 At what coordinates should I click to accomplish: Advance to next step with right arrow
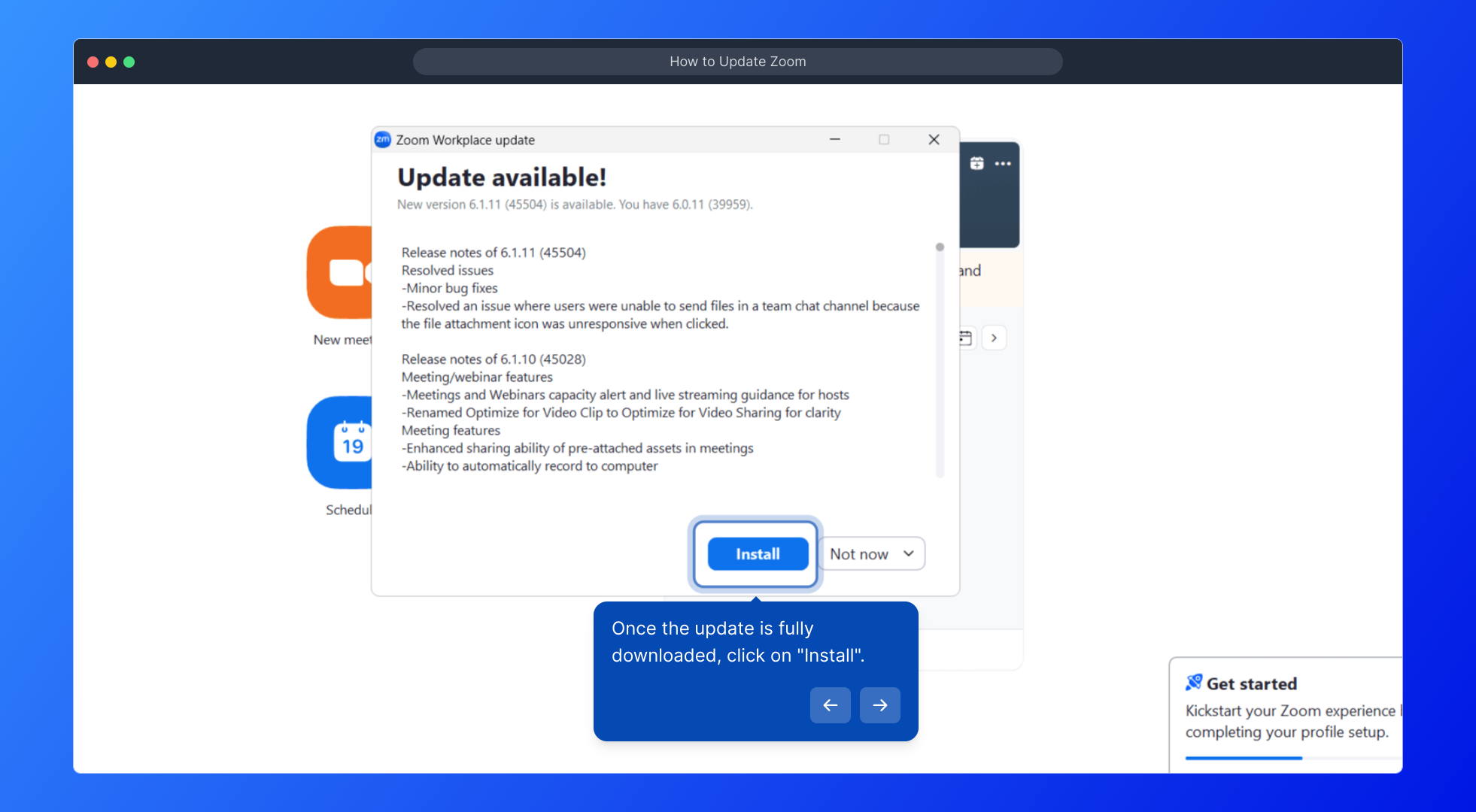click(879, 705)
